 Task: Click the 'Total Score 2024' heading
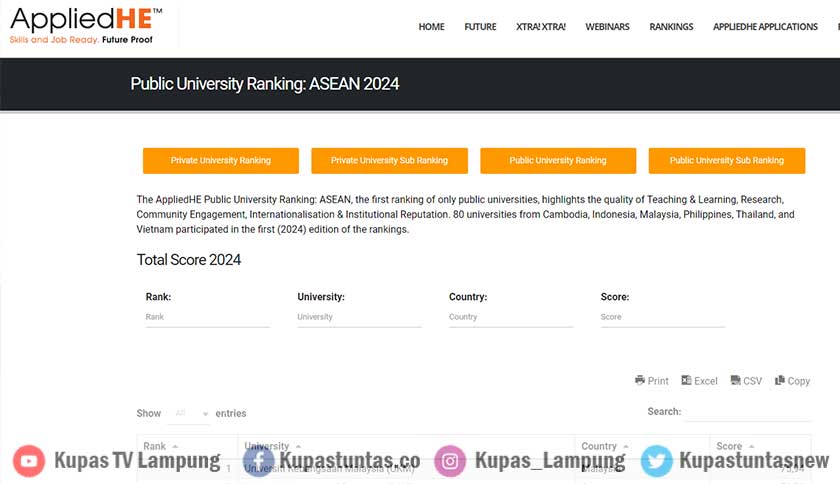[x=189, y=260]
